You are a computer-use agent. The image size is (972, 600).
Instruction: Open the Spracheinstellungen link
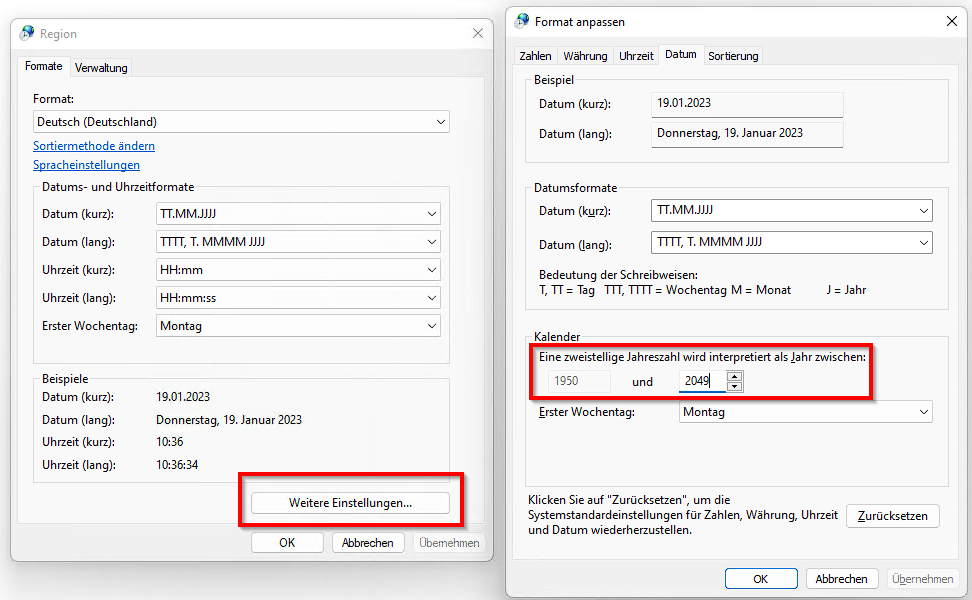click(86, 165)
